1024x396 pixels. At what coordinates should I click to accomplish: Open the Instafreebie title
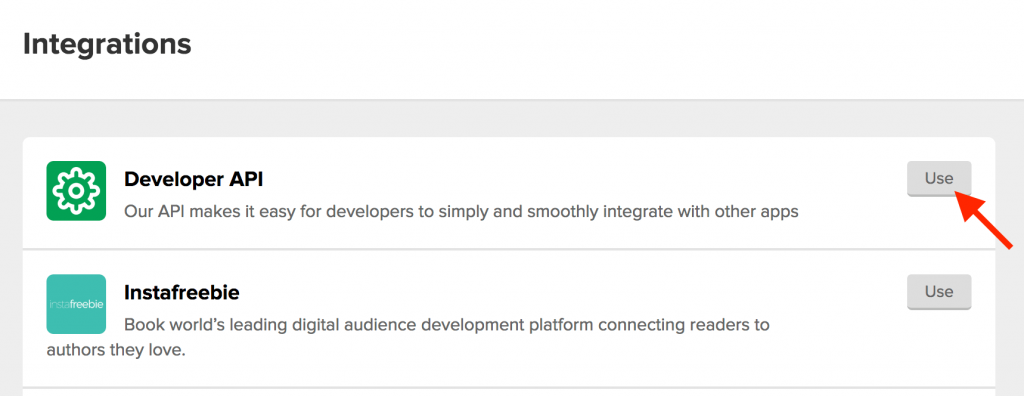tap(182, 292)
